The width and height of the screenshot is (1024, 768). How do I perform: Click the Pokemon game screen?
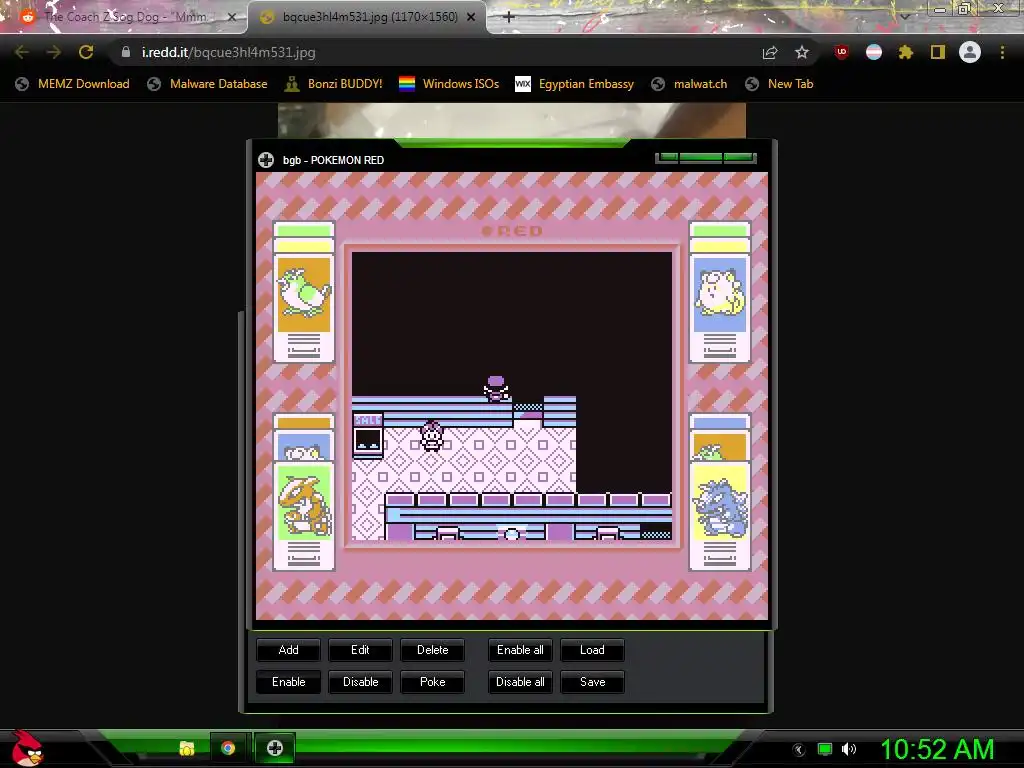(511, 396)
